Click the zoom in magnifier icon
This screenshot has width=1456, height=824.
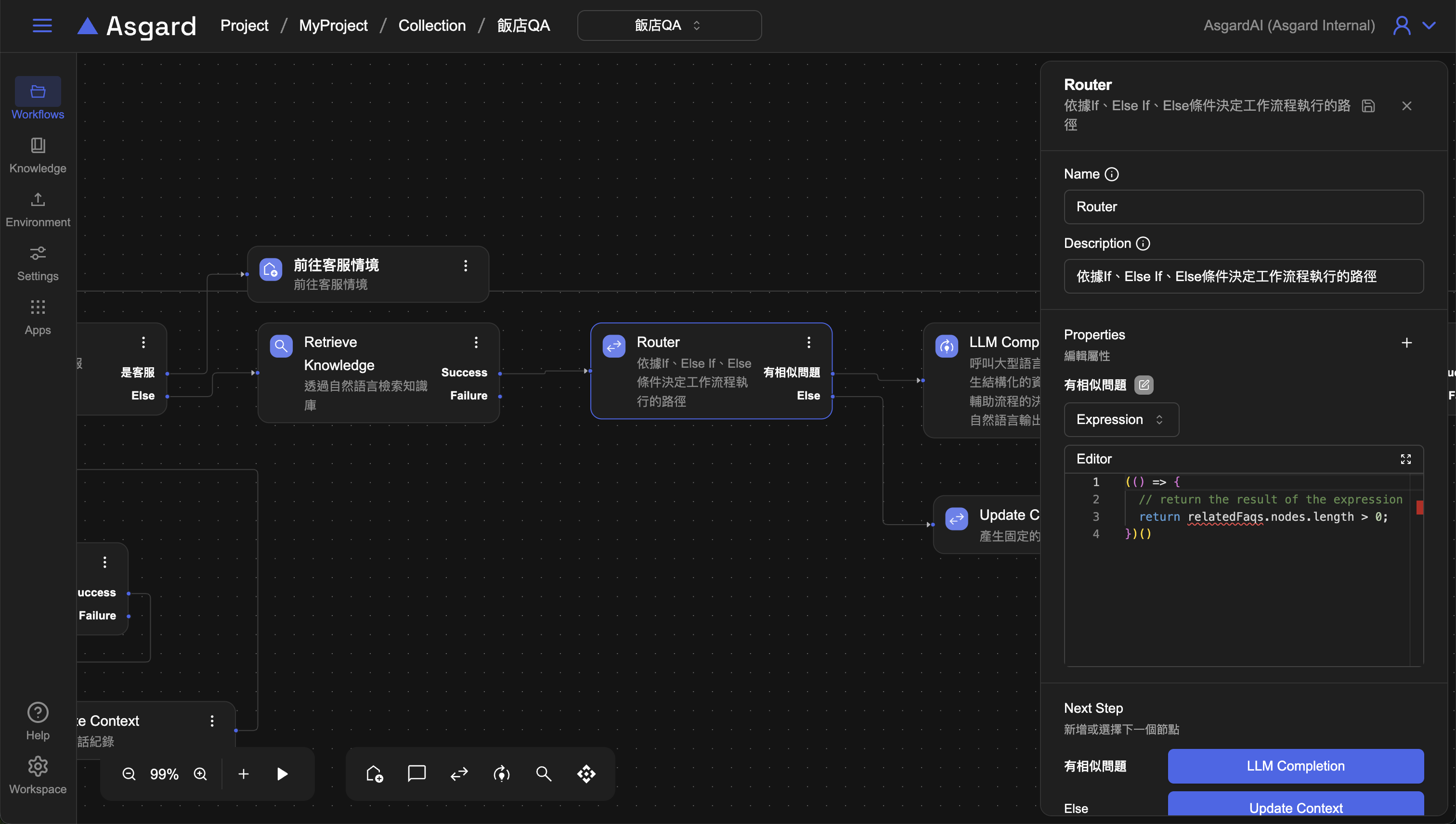200,773
